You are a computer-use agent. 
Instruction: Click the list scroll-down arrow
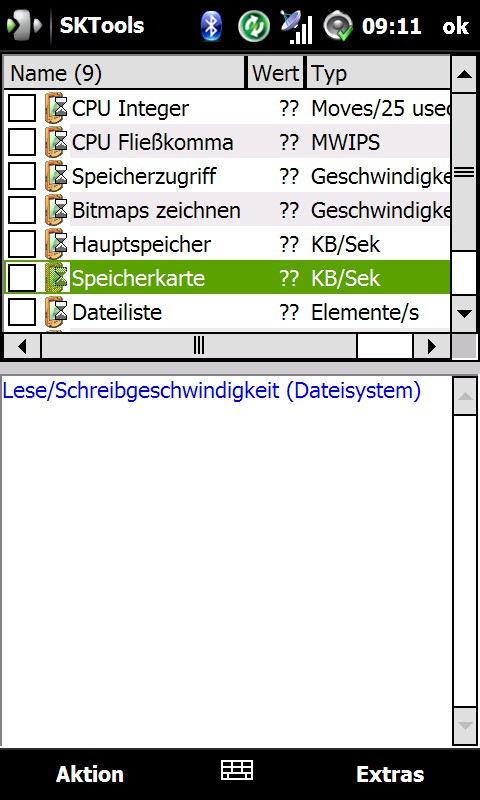(464, 313)
